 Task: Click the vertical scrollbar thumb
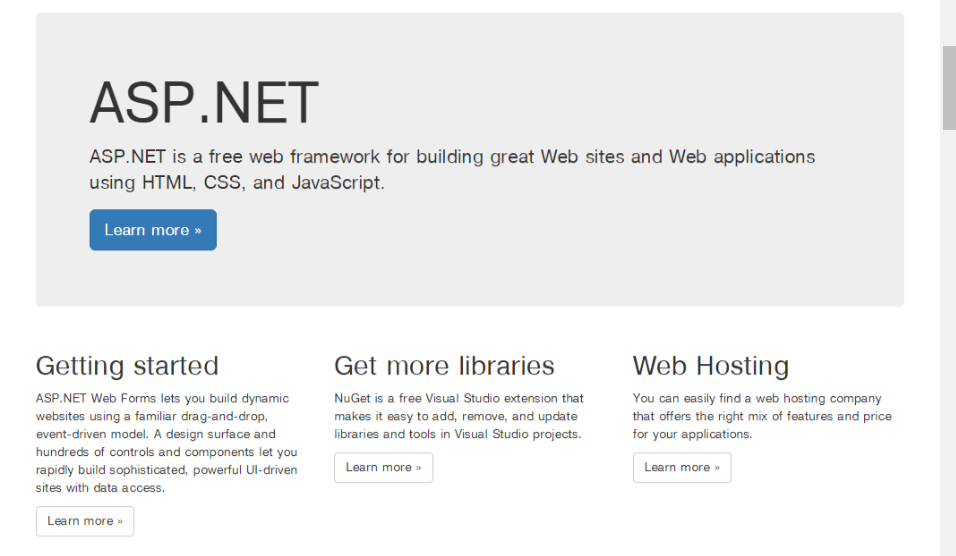949,88
